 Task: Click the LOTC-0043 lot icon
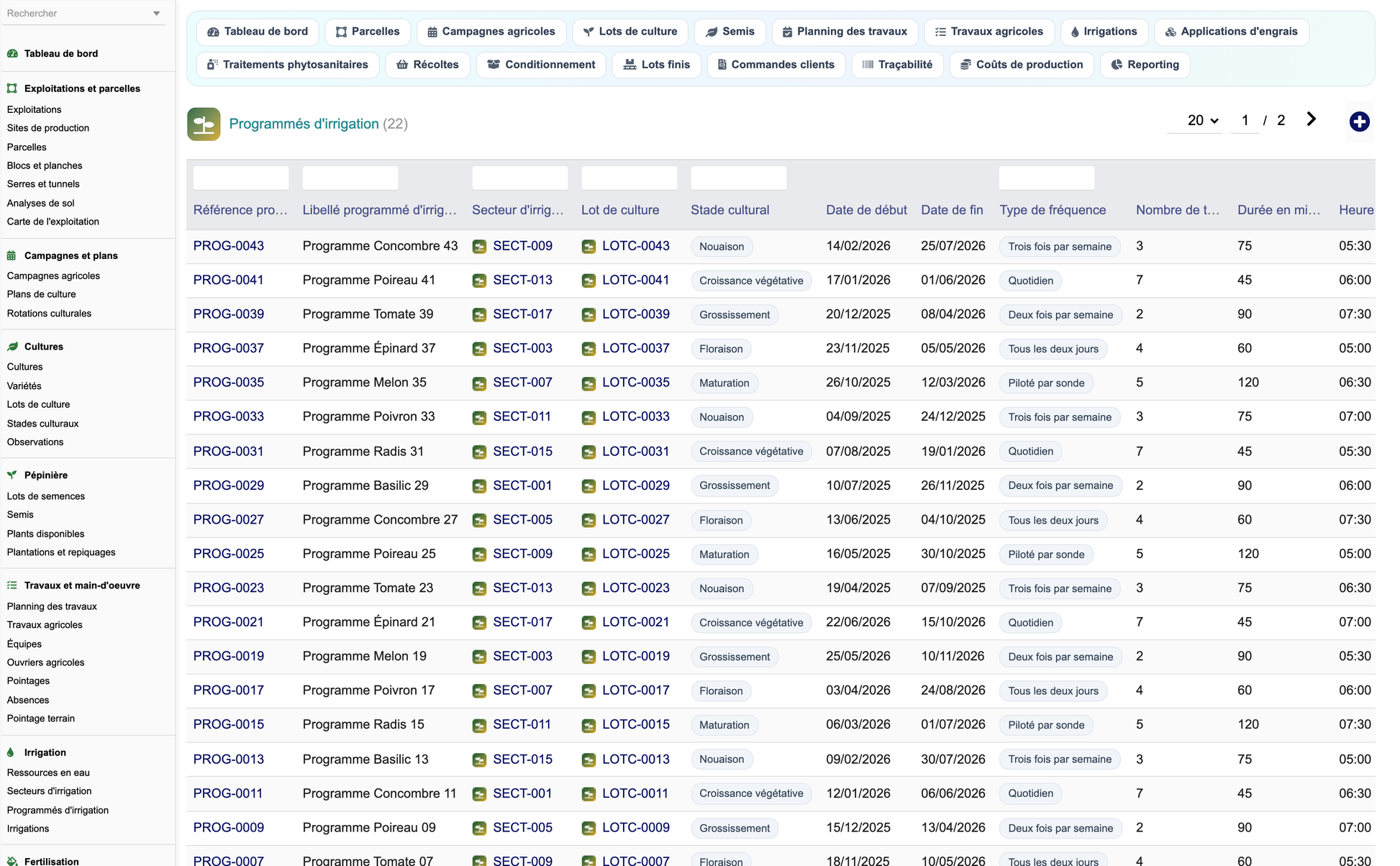point(588,247)
